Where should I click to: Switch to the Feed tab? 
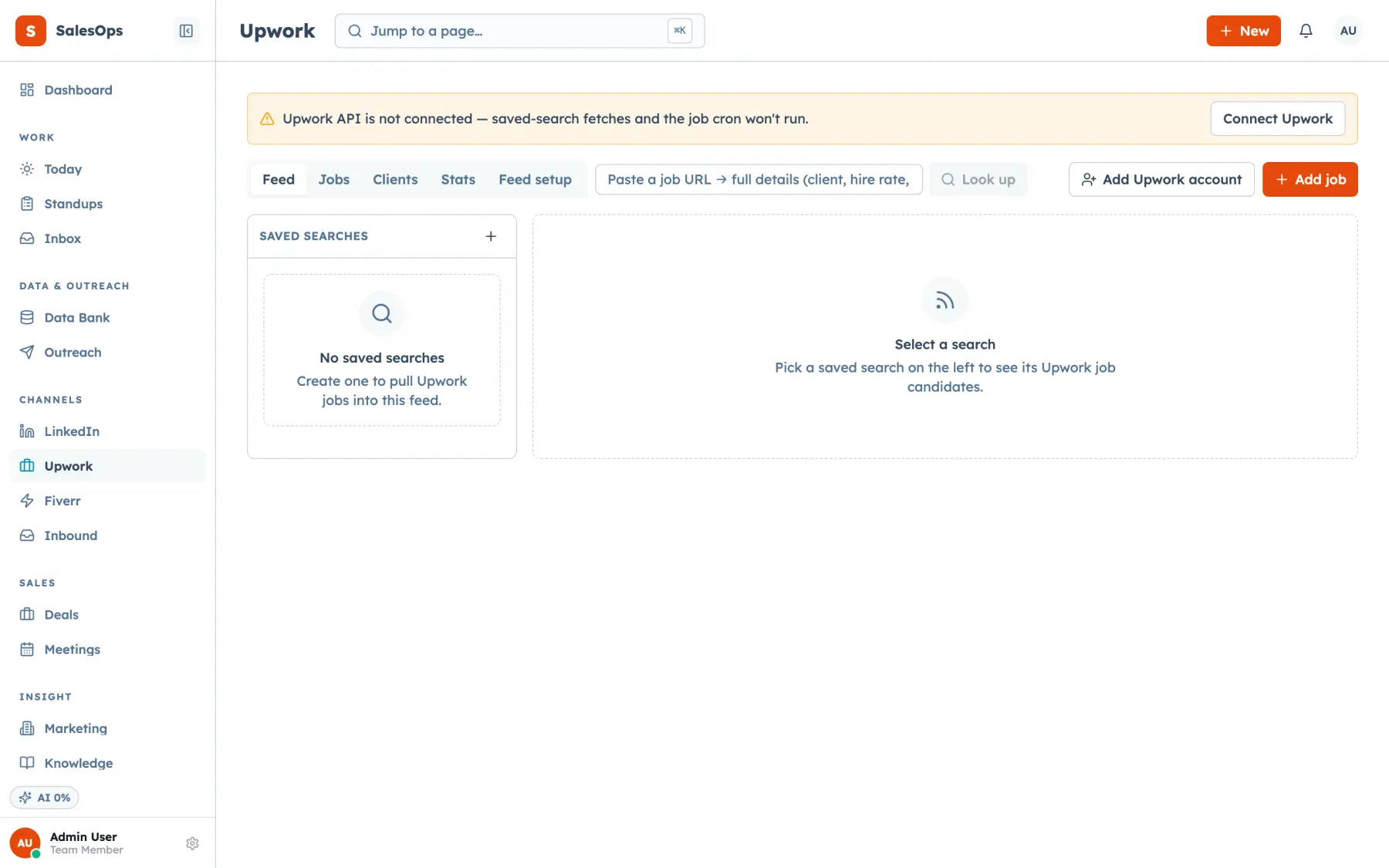(x=279, y=180)
